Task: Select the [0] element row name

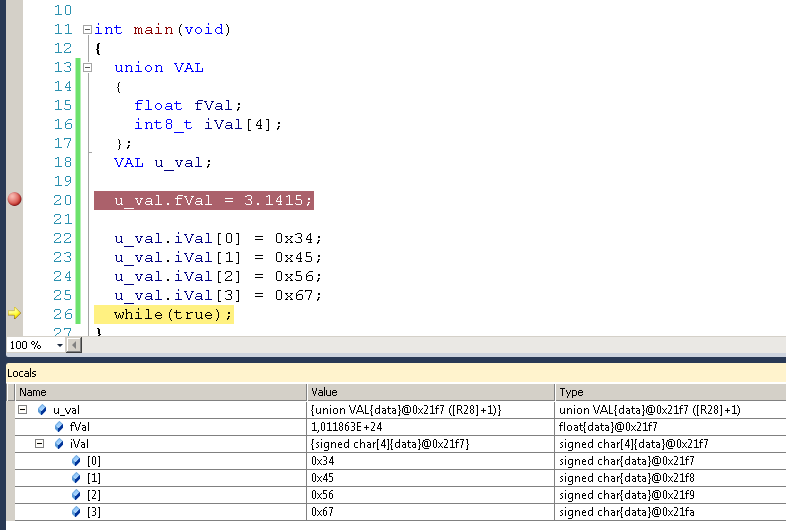Action: pos(94,461)
